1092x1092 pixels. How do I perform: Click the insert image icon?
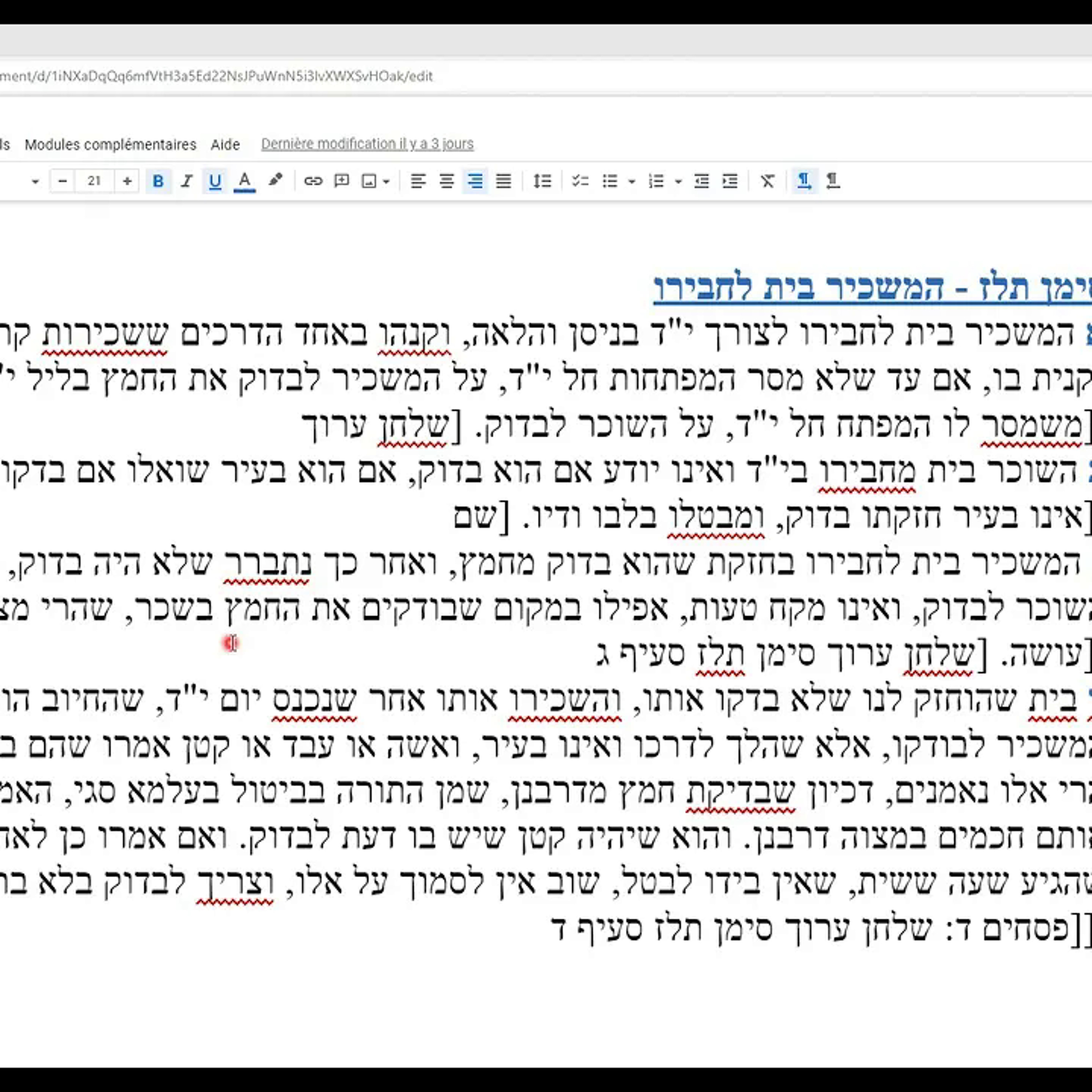[369, 181]
